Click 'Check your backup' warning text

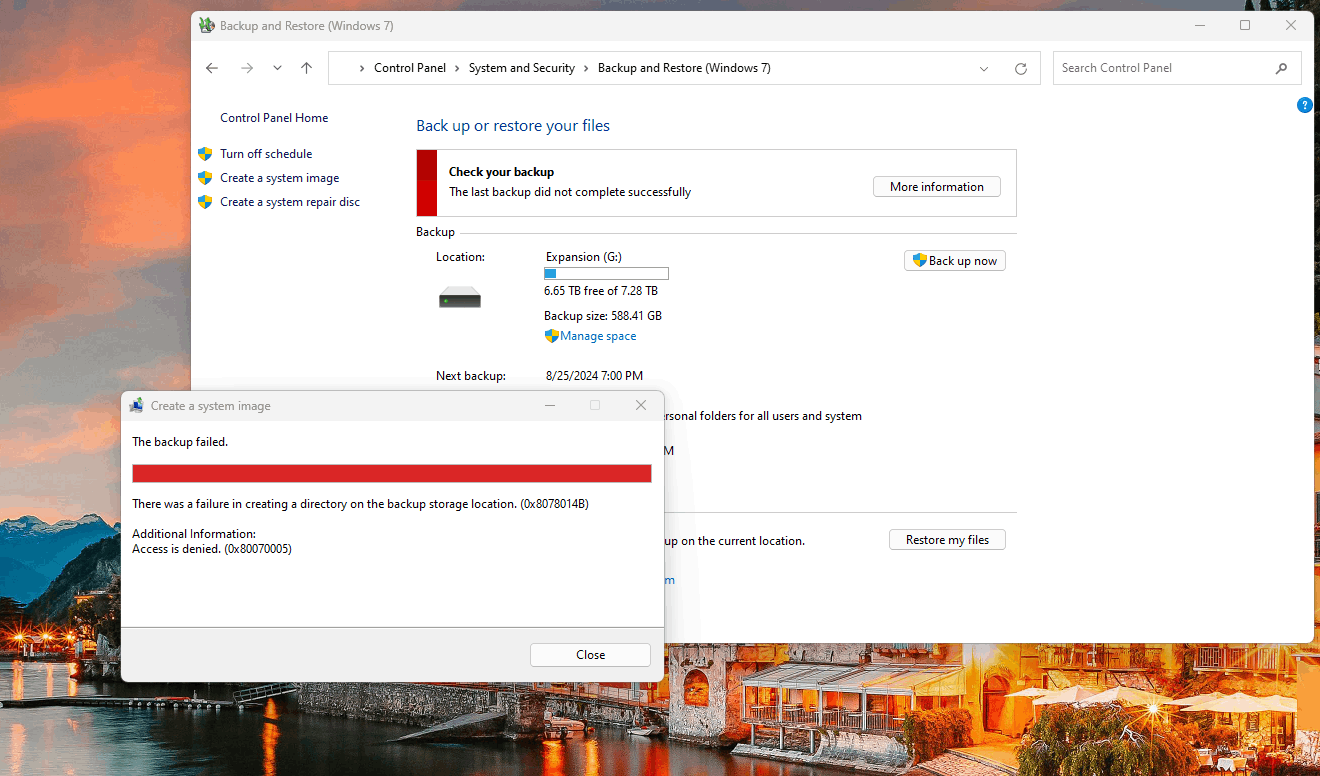501,172
